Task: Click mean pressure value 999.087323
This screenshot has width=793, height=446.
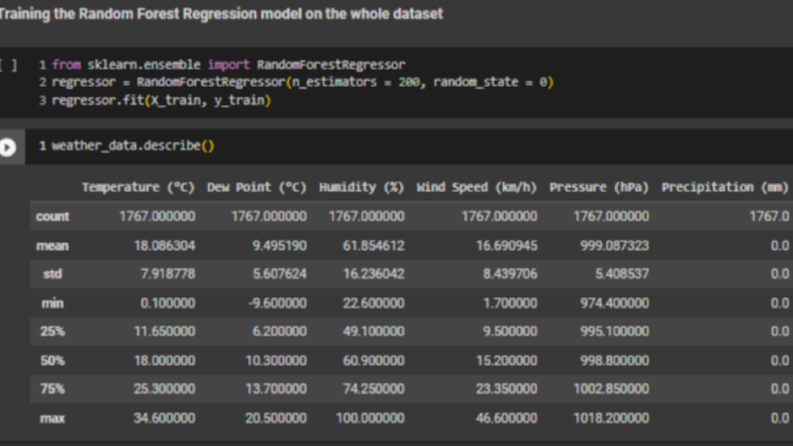Action: tap(614, 246)
